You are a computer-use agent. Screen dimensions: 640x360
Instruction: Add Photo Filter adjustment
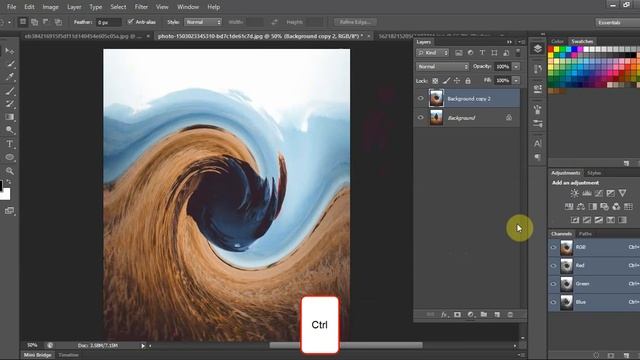point(604,207)
